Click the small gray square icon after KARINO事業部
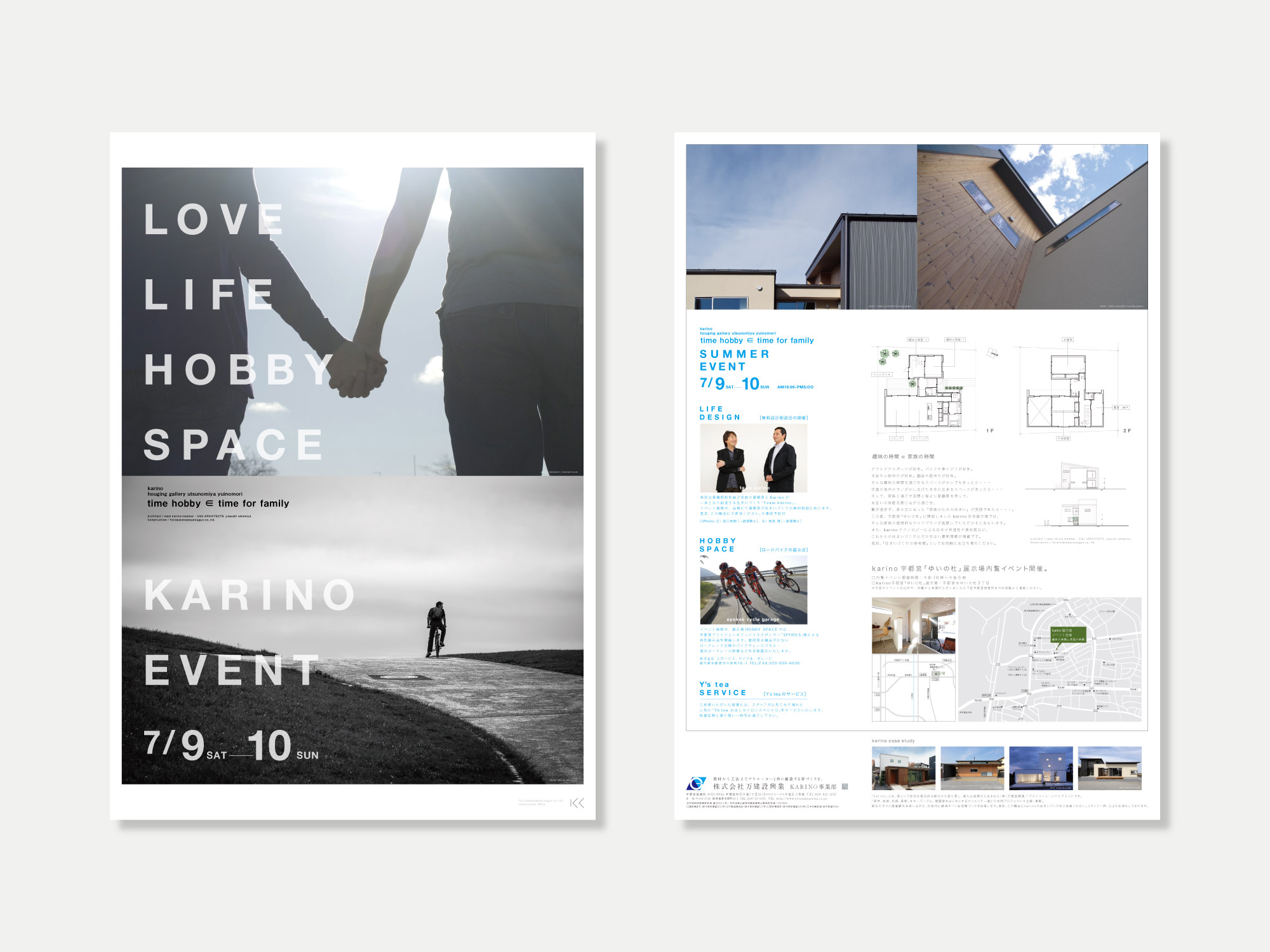 tap(845, 786)
